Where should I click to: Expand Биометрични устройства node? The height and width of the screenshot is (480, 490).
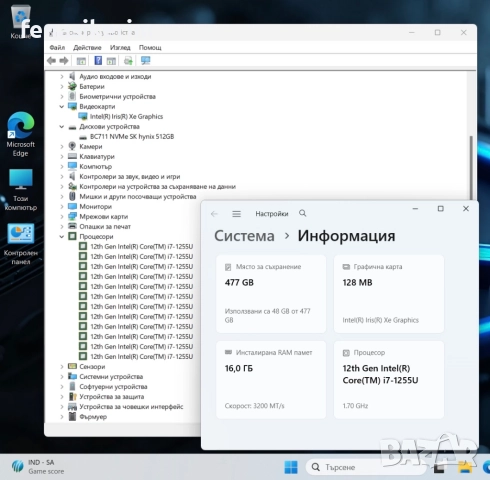[62, 96]
